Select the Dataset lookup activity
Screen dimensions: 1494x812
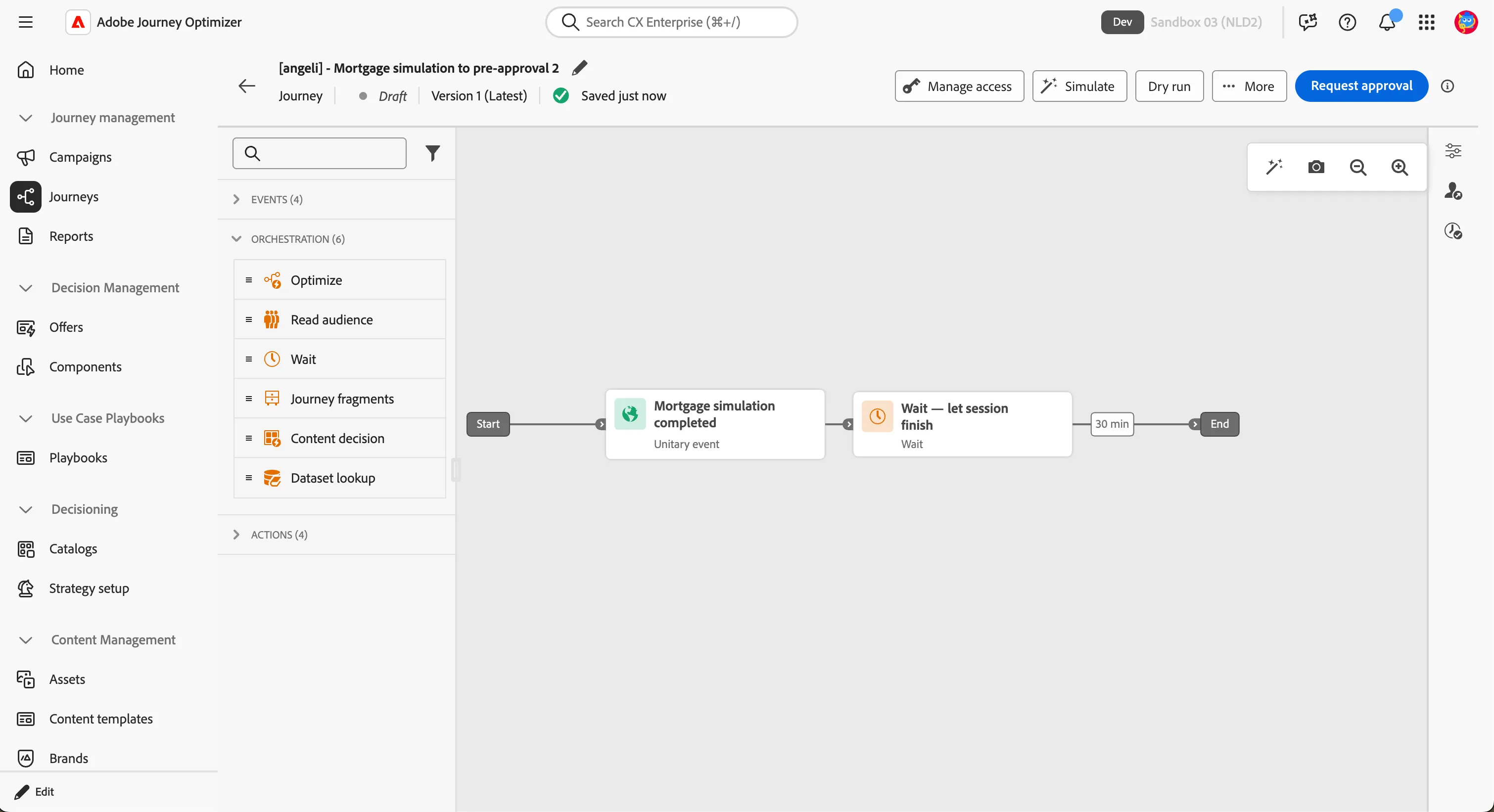[x=339, y=478]
